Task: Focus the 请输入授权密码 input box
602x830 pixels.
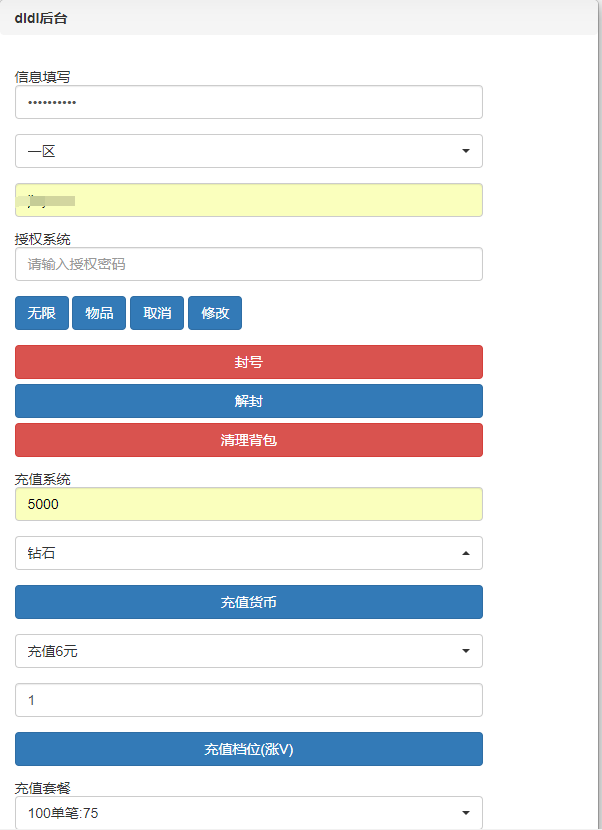Action: [x=248, y=264]
